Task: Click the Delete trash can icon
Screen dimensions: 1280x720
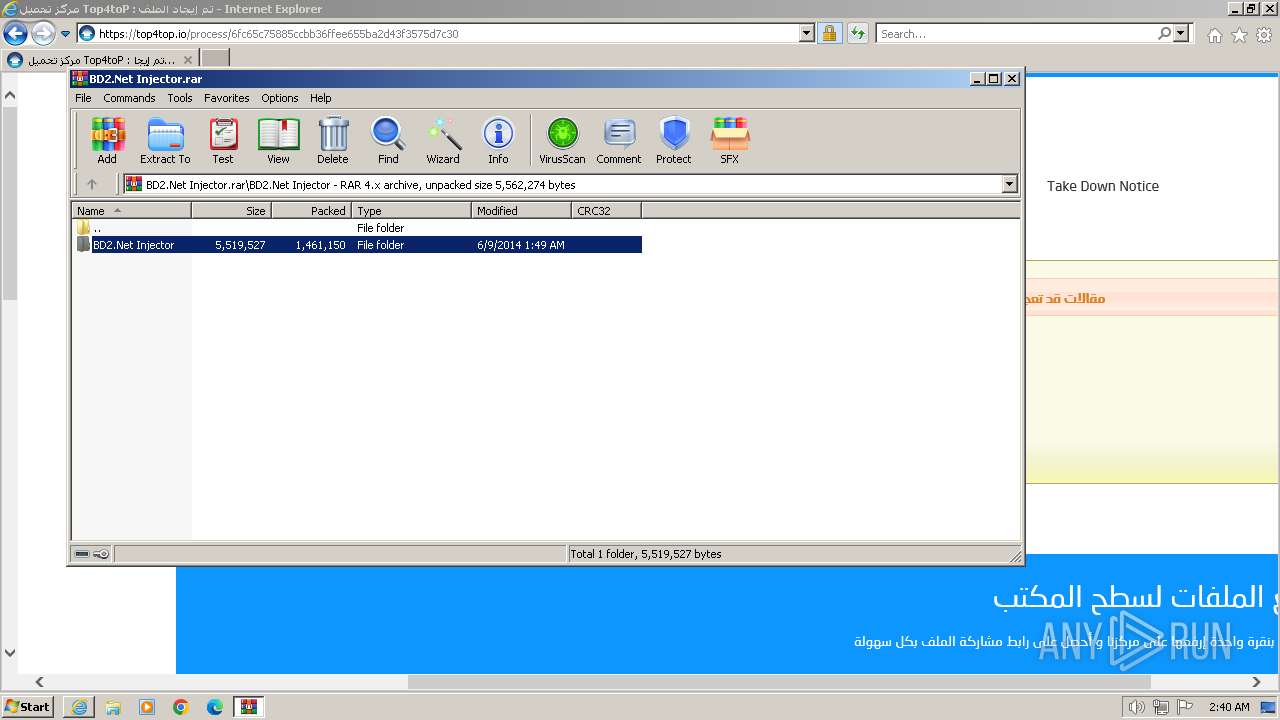Action: click(x=333, y=140)
